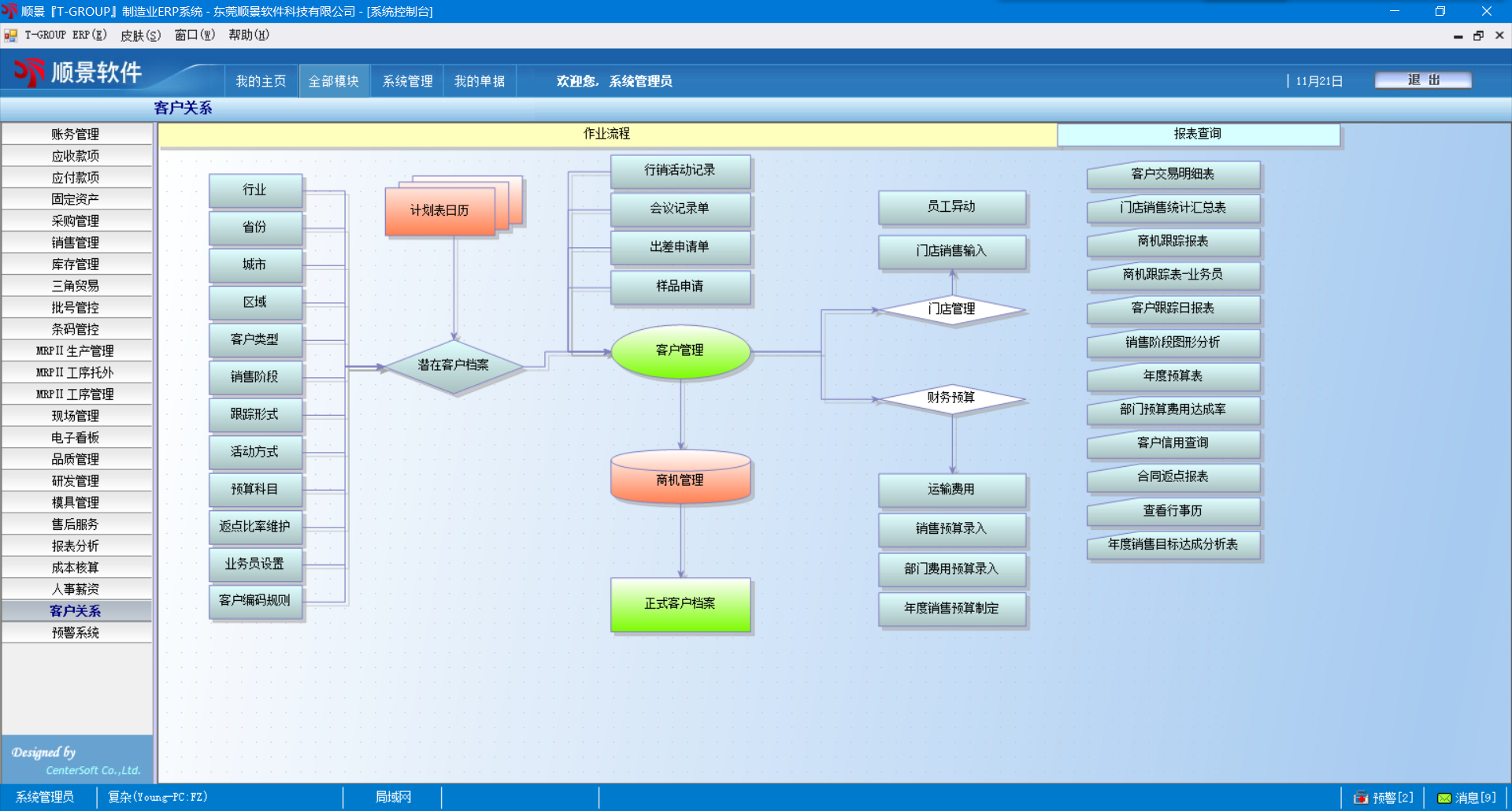
Task: Click the 行销活动记录 button
Action: tap(680, 171)
